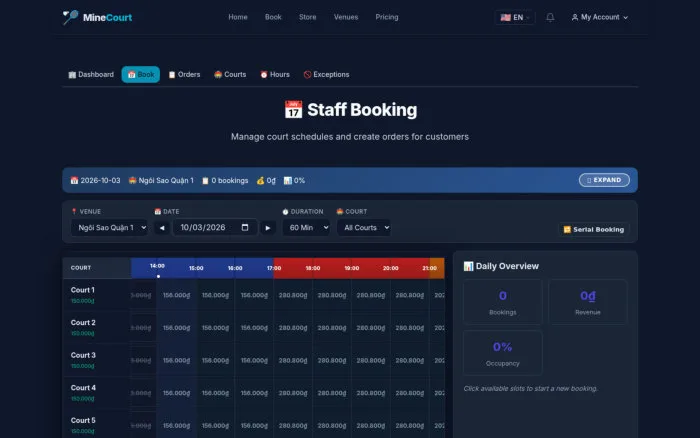Open the Pricing nav item
Viewport: 700px width, 438px height.
[x=387, y=17]
